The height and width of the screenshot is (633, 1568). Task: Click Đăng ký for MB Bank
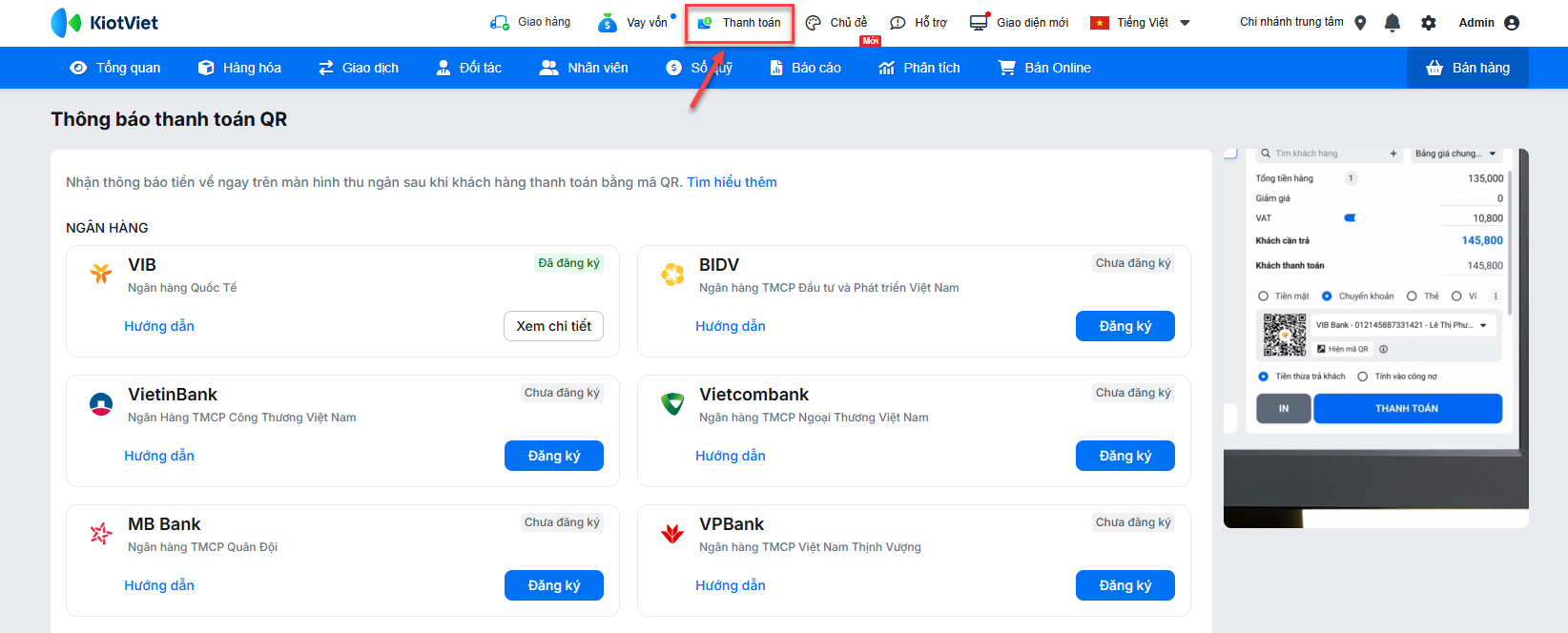554,585
